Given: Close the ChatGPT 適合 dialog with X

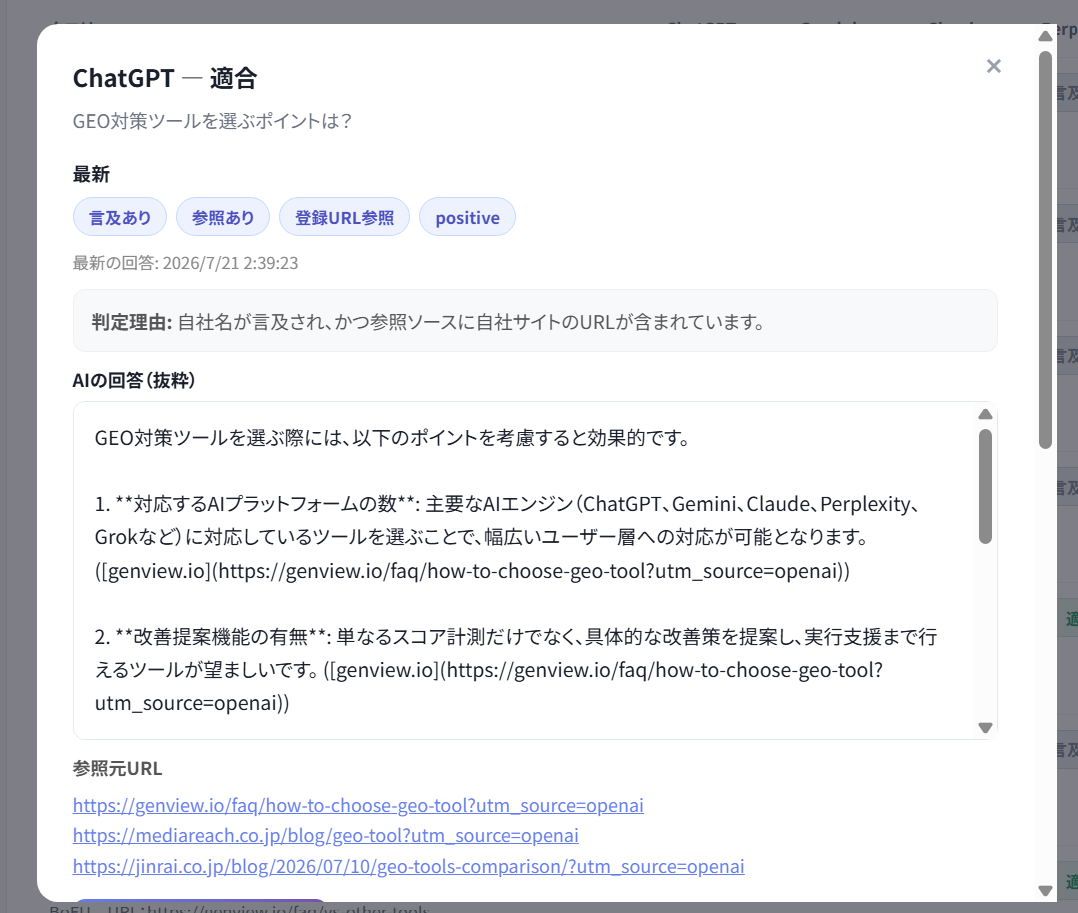Looking at the screenshot, I should pyautogui.click(x=993, y=66).
